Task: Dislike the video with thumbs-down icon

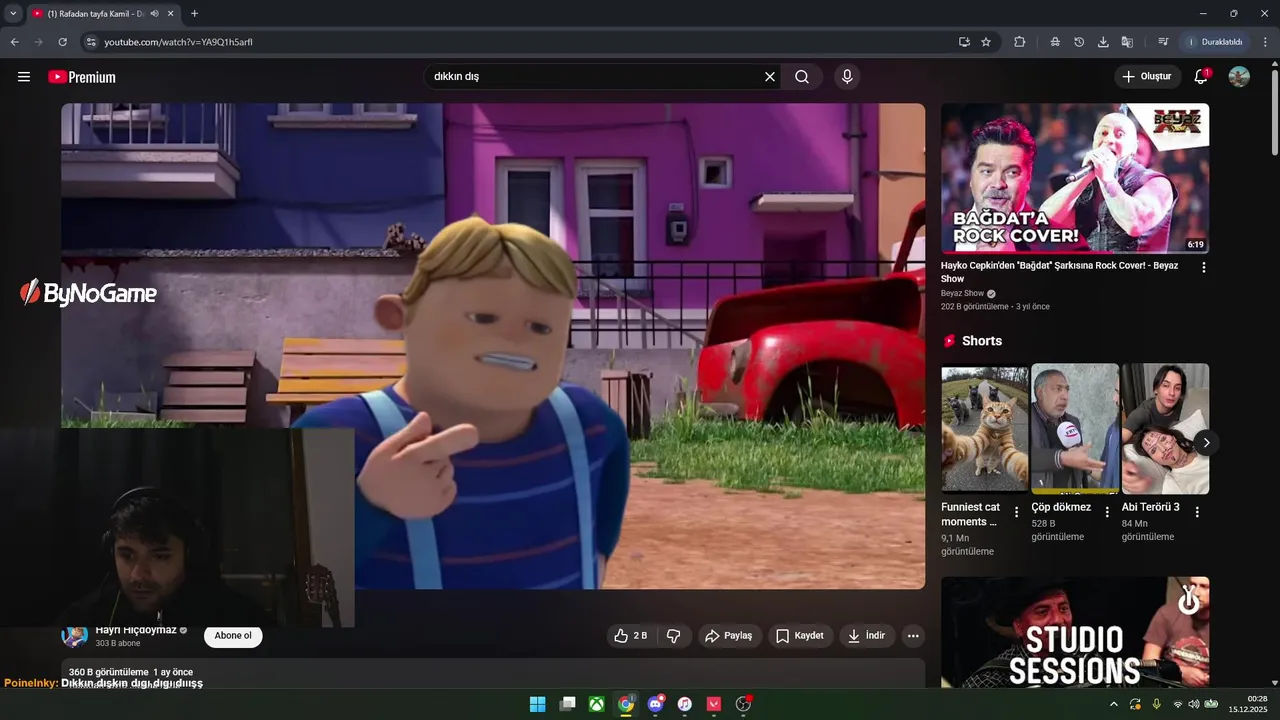Action: tap(674, 636)
